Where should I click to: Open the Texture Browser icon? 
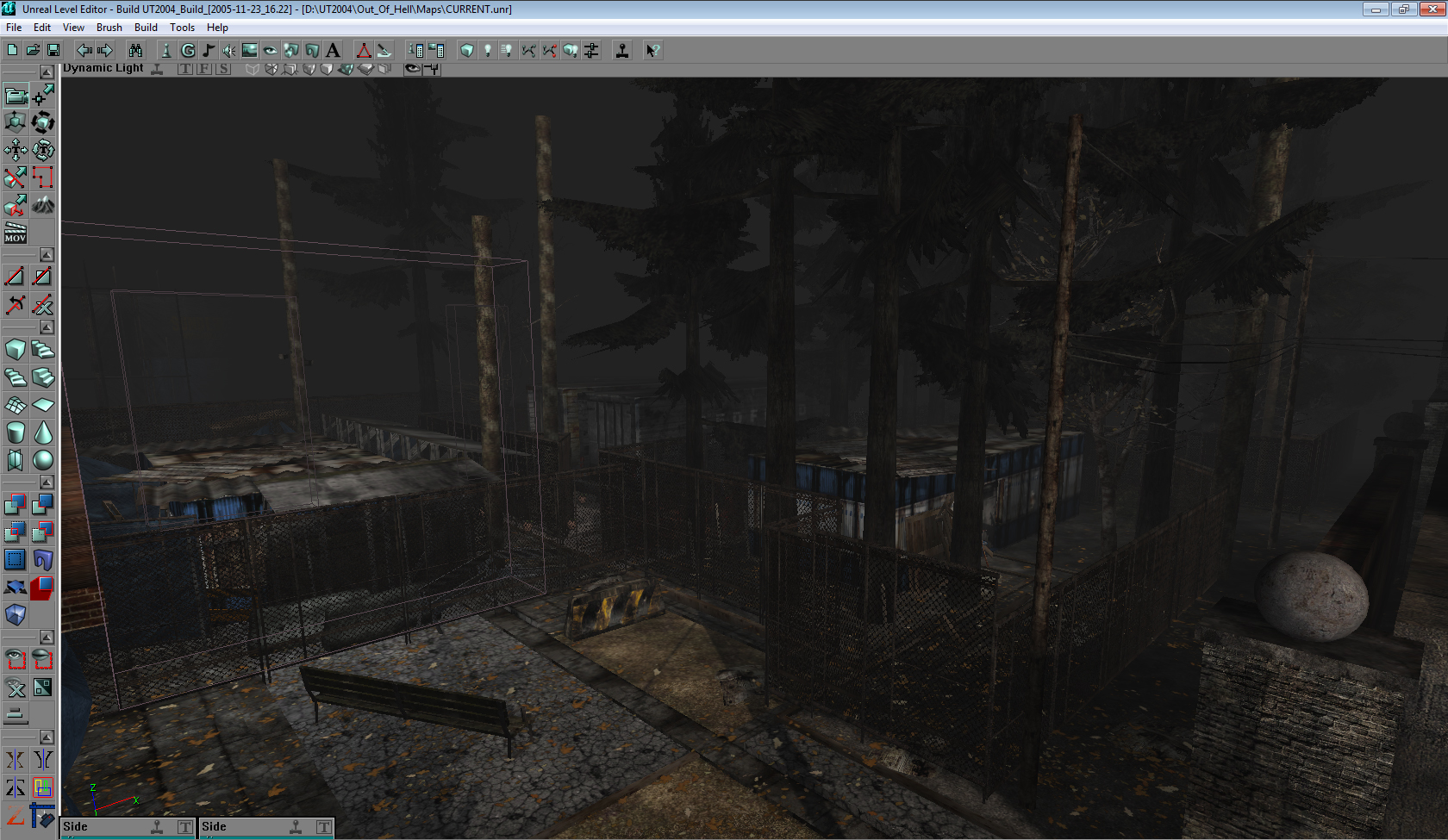(249, 51)
